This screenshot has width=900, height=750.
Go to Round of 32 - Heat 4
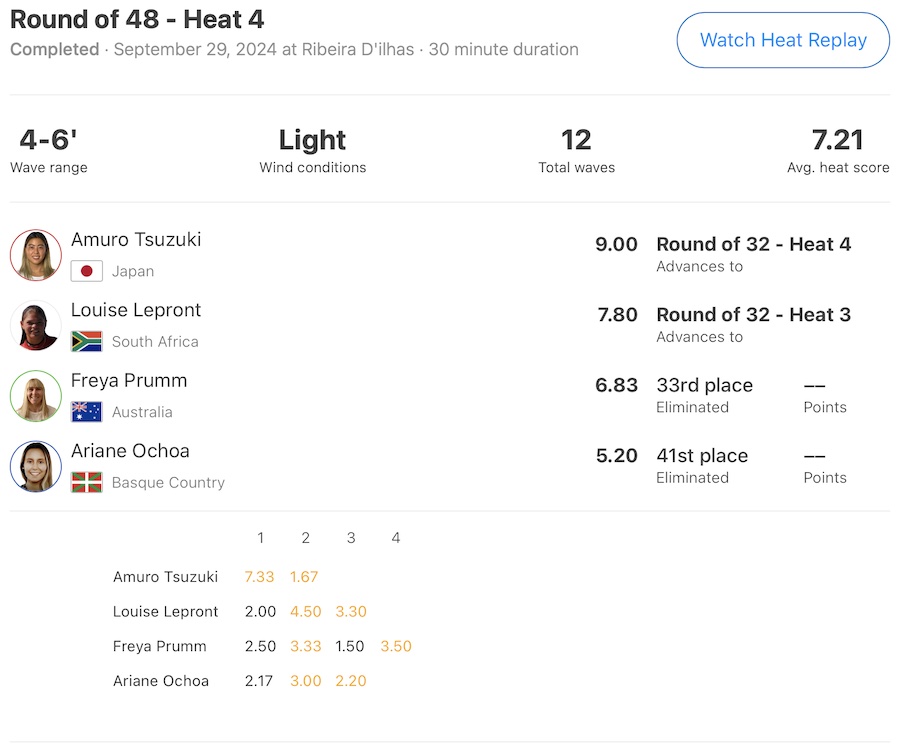(753, 245)
